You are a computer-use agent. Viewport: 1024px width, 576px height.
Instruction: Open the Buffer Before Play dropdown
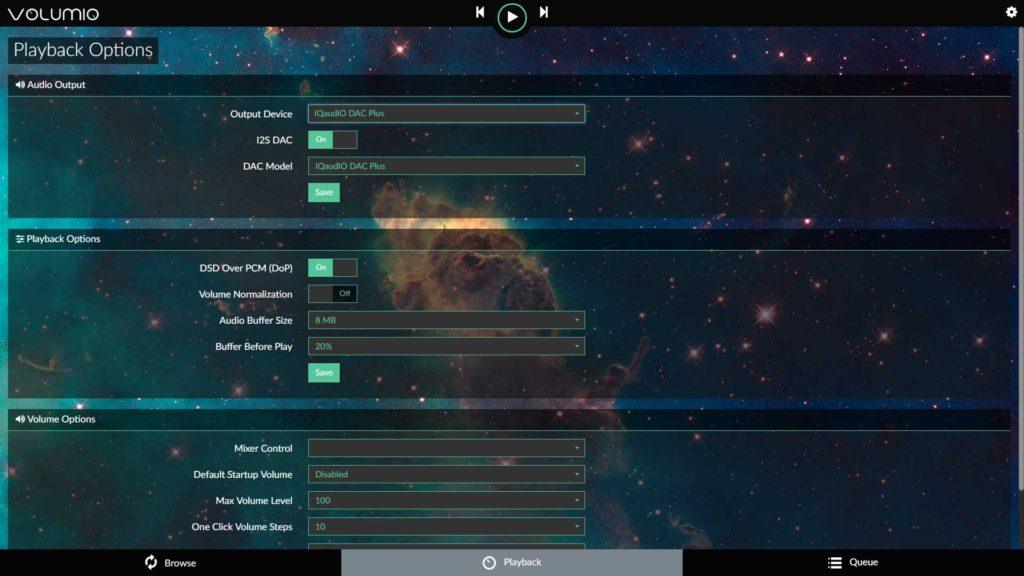click(x=446, y=346)
